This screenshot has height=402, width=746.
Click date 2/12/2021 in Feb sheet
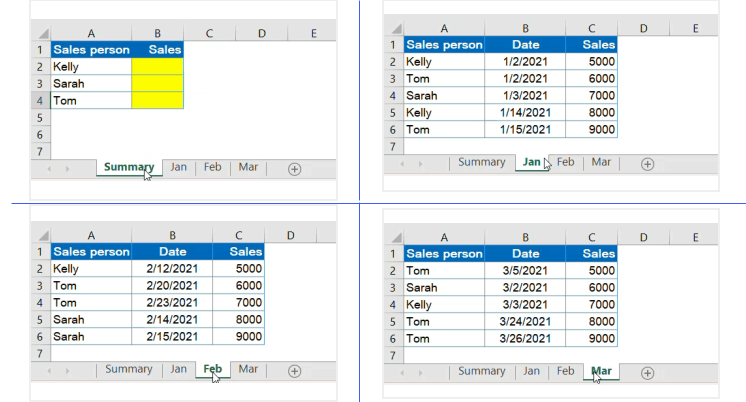(172, 269)
